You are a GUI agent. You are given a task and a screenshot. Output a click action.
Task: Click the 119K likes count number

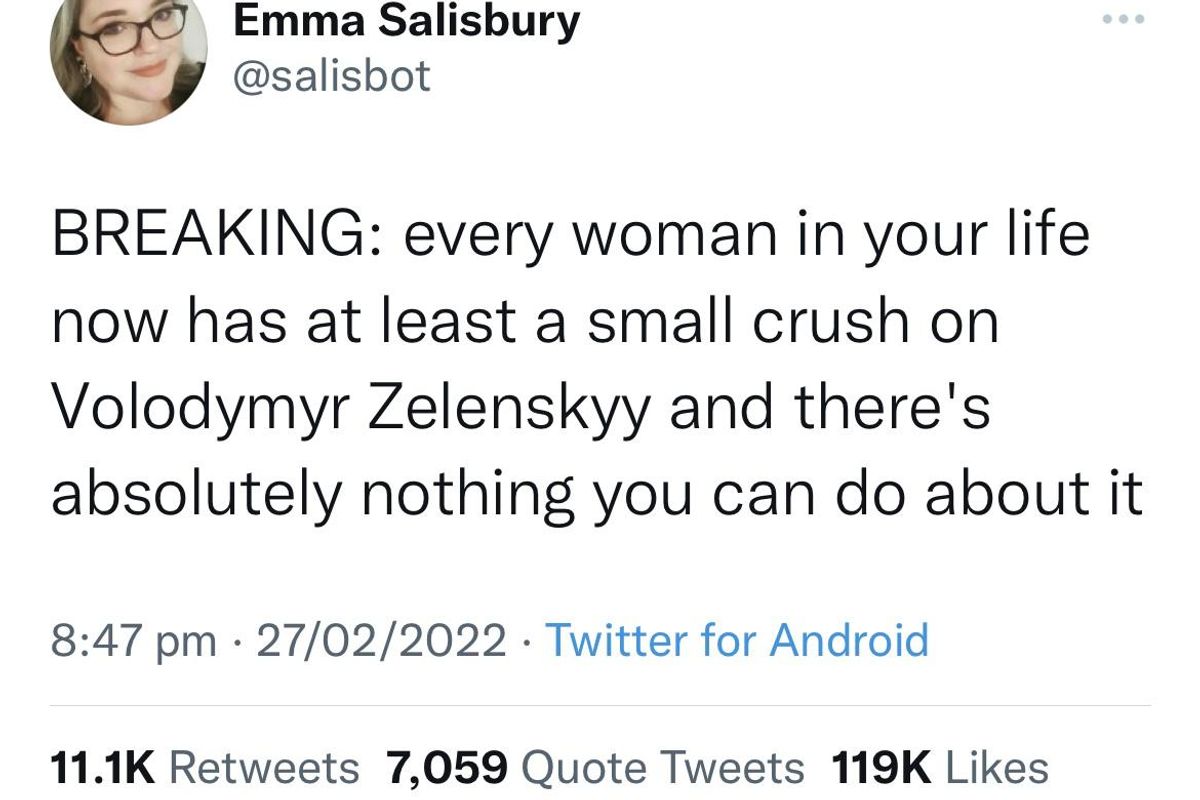(x=881, y=768)
